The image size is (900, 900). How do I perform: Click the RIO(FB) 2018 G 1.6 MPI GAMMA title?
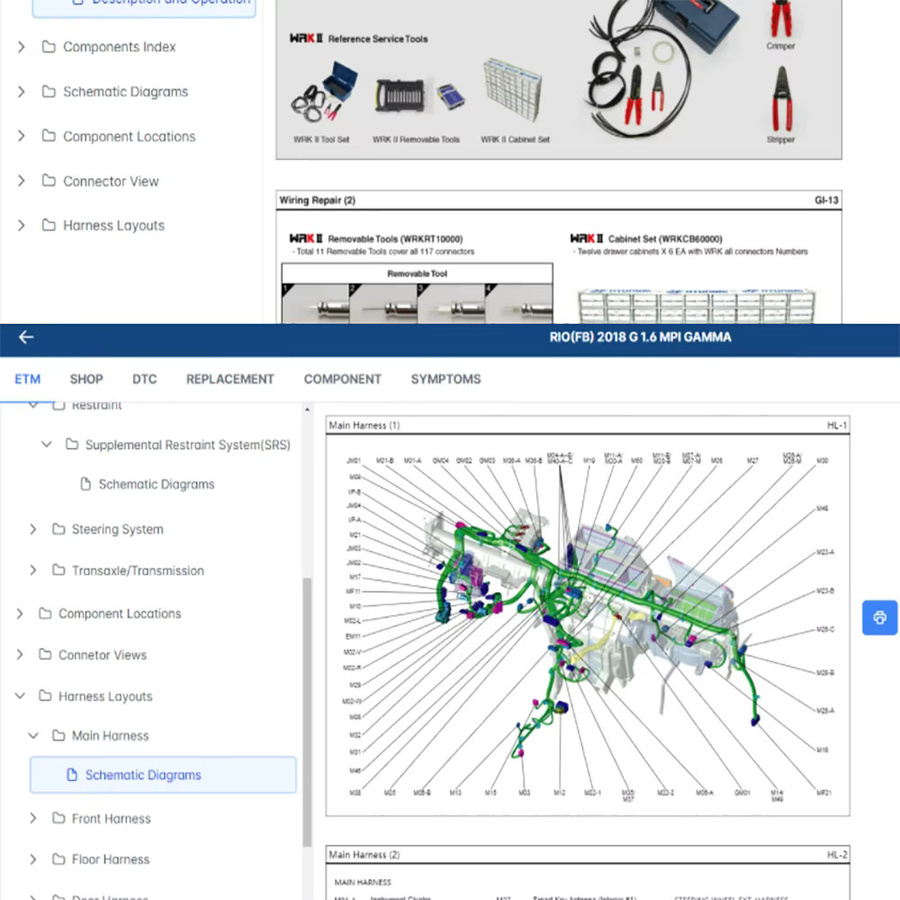[640, 338]
